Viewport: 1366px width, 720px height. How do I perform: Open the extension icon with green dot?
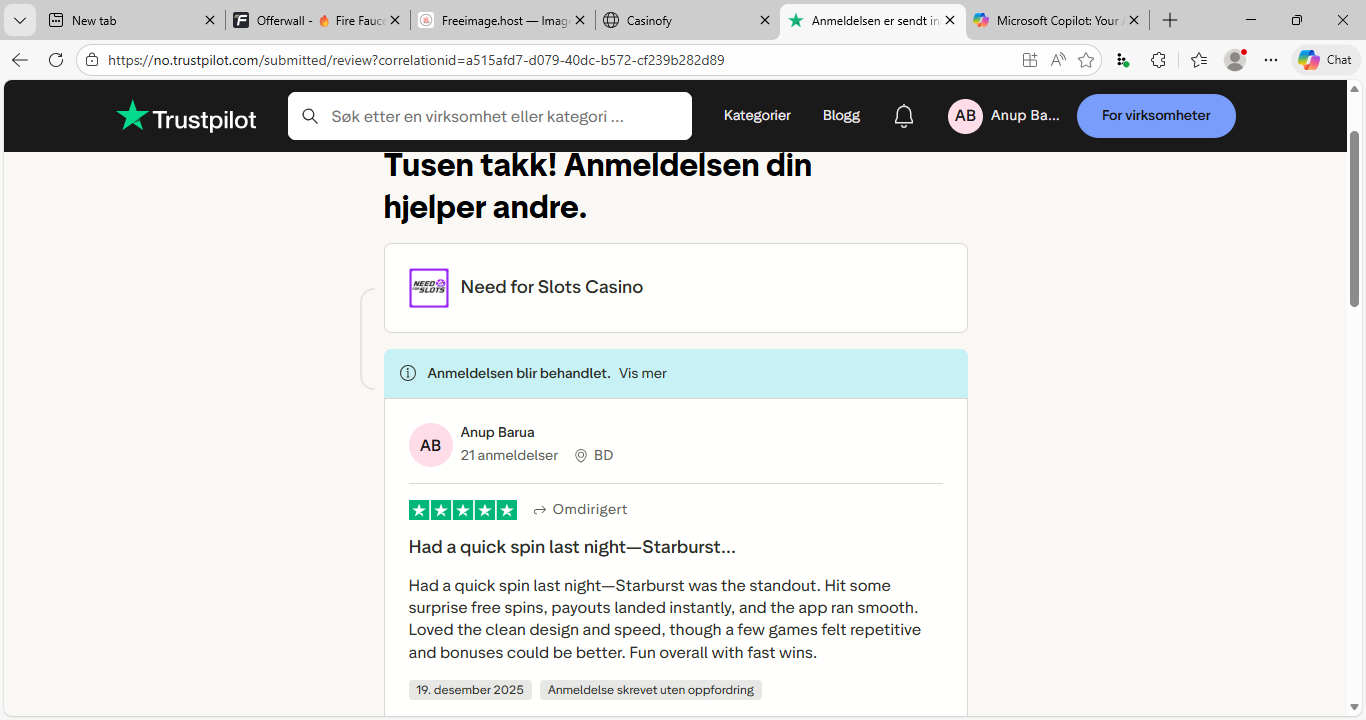1123,60
